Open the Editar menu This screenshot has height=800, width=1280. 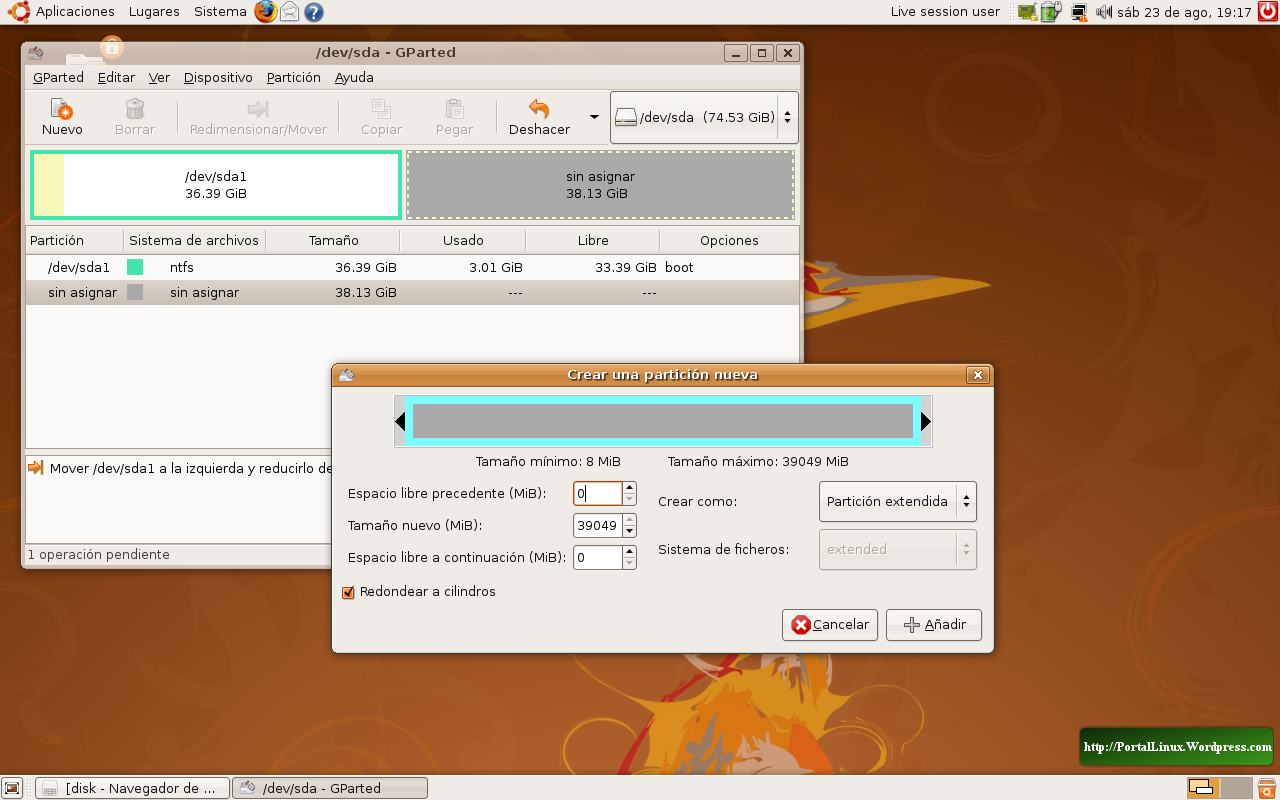116,77
